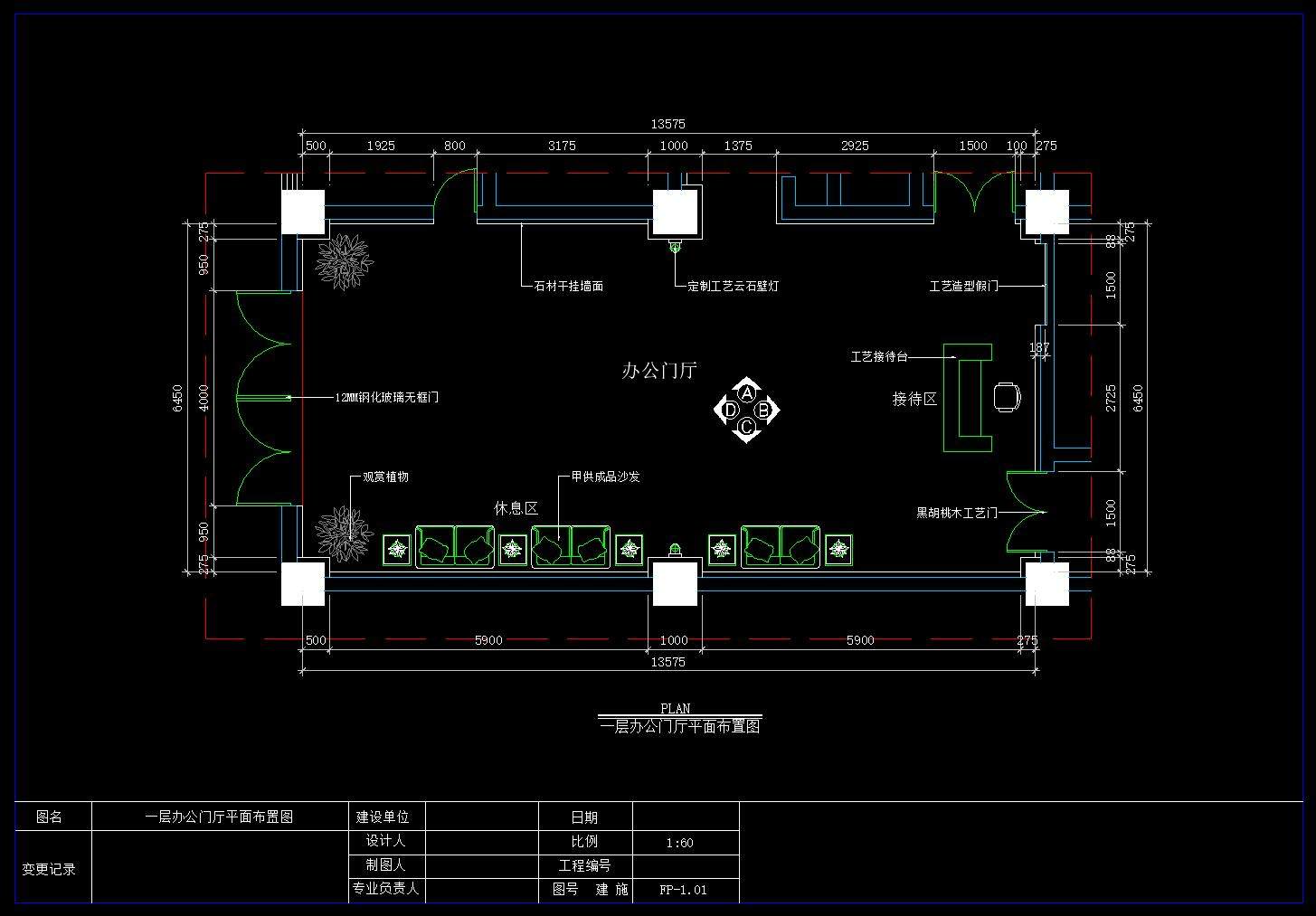The width and height of the screenshot is (1316, 916).
Task: Pick the 12MM钢化玻璃无框门 annotation
Action: (386, 397)
